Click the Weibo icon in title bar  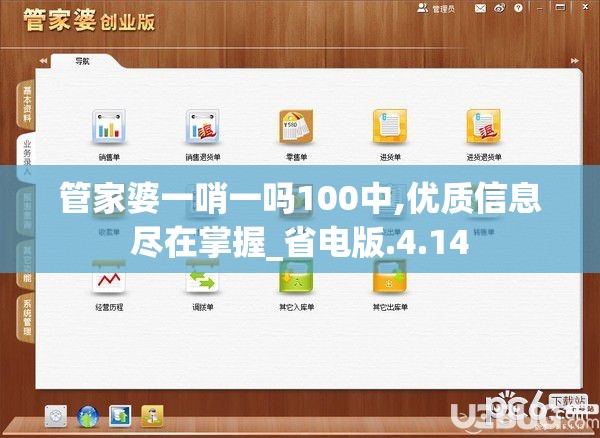point(499,8)
